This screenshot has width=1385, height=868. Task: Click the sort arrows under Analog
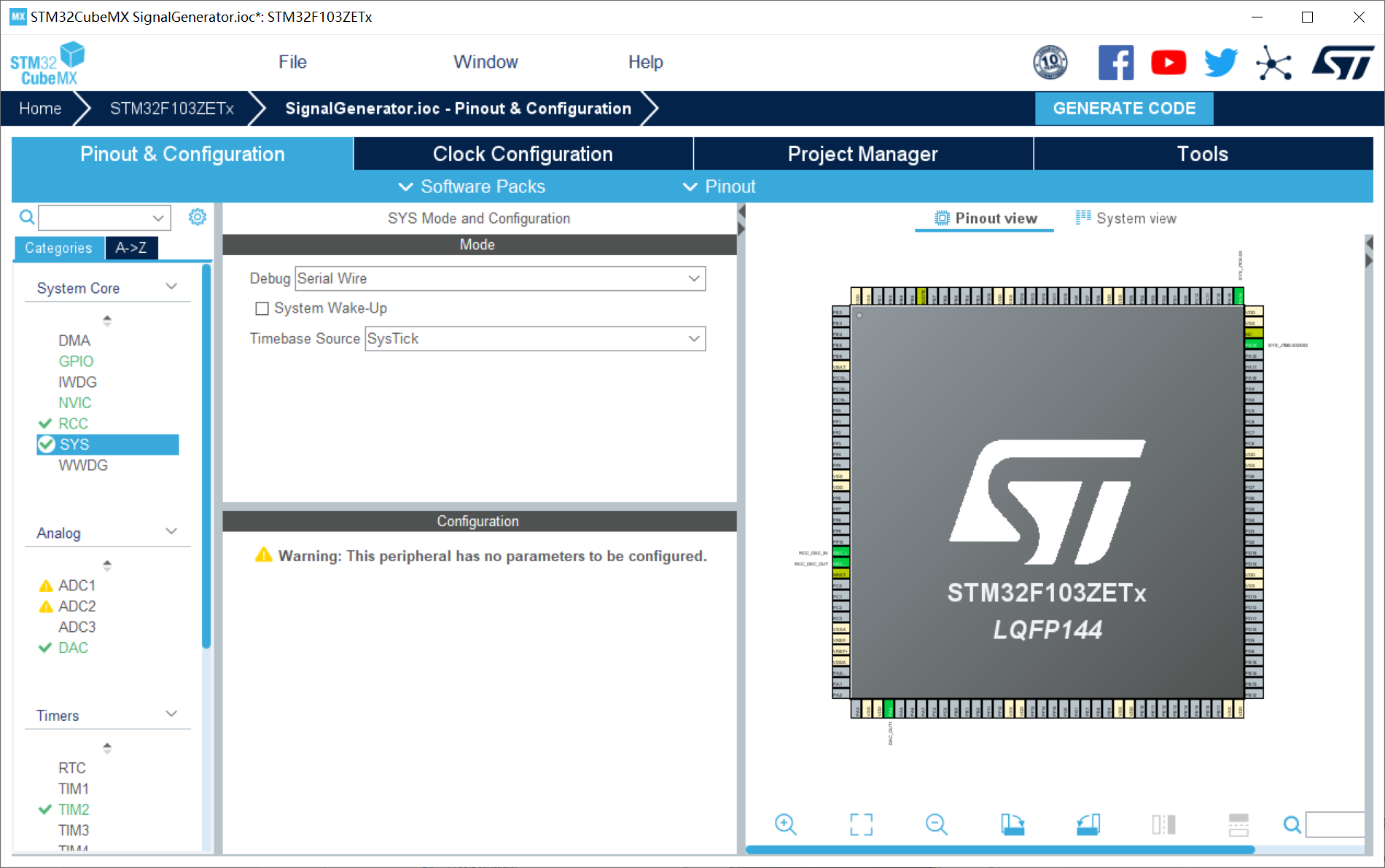click(107, 565)
